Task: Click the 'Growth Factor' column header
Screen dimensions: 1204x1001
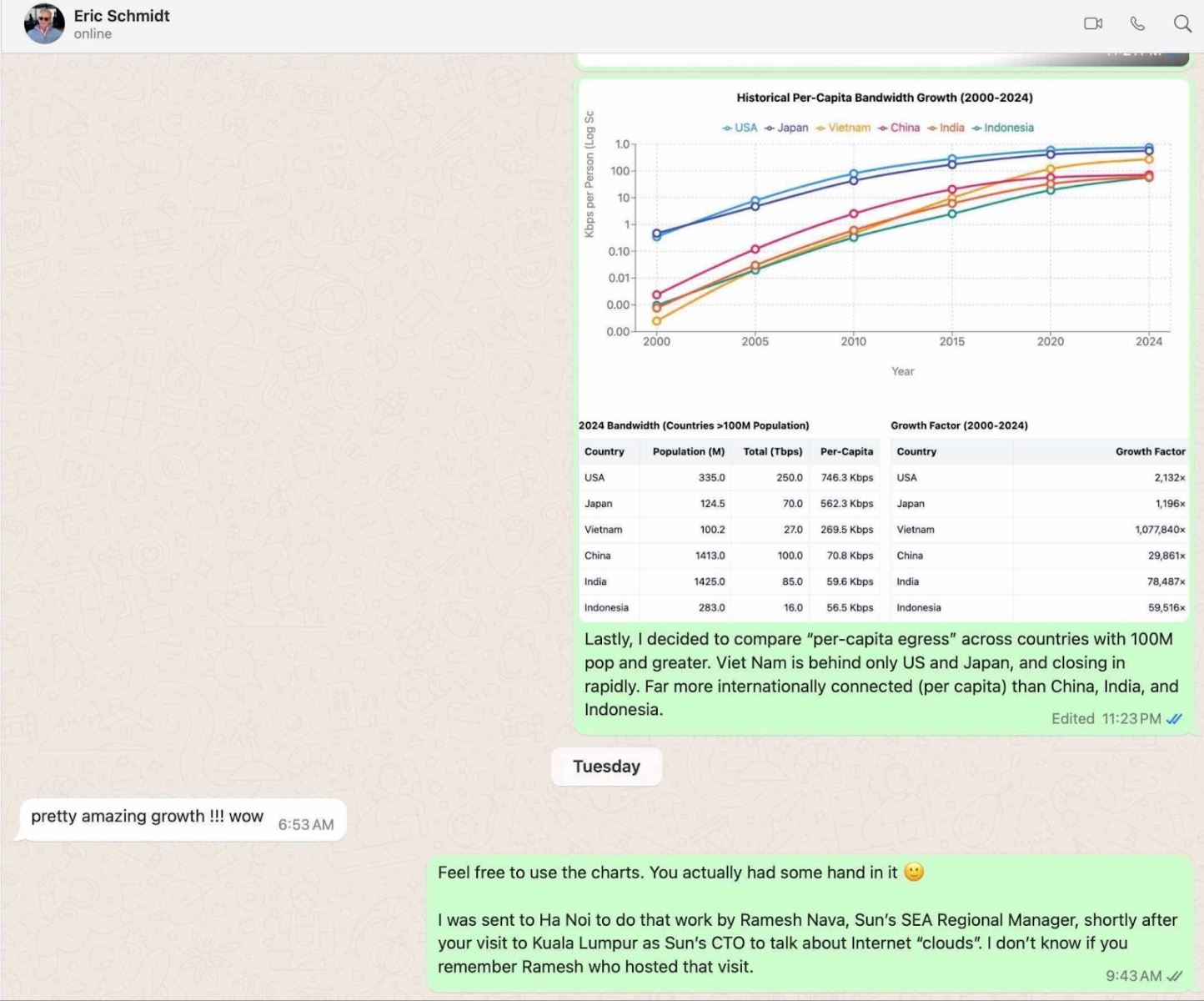Action: pos(1151,451)
